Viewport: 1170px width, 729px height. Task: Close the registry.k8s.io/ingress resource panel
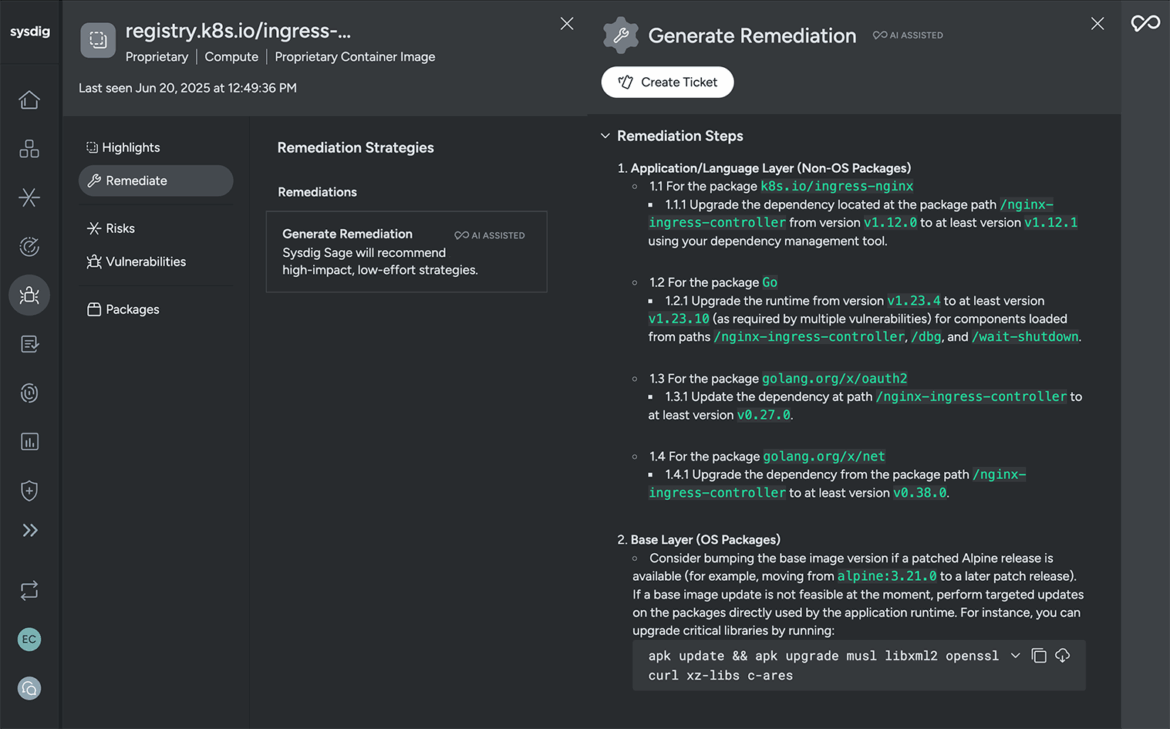point(567,24)
